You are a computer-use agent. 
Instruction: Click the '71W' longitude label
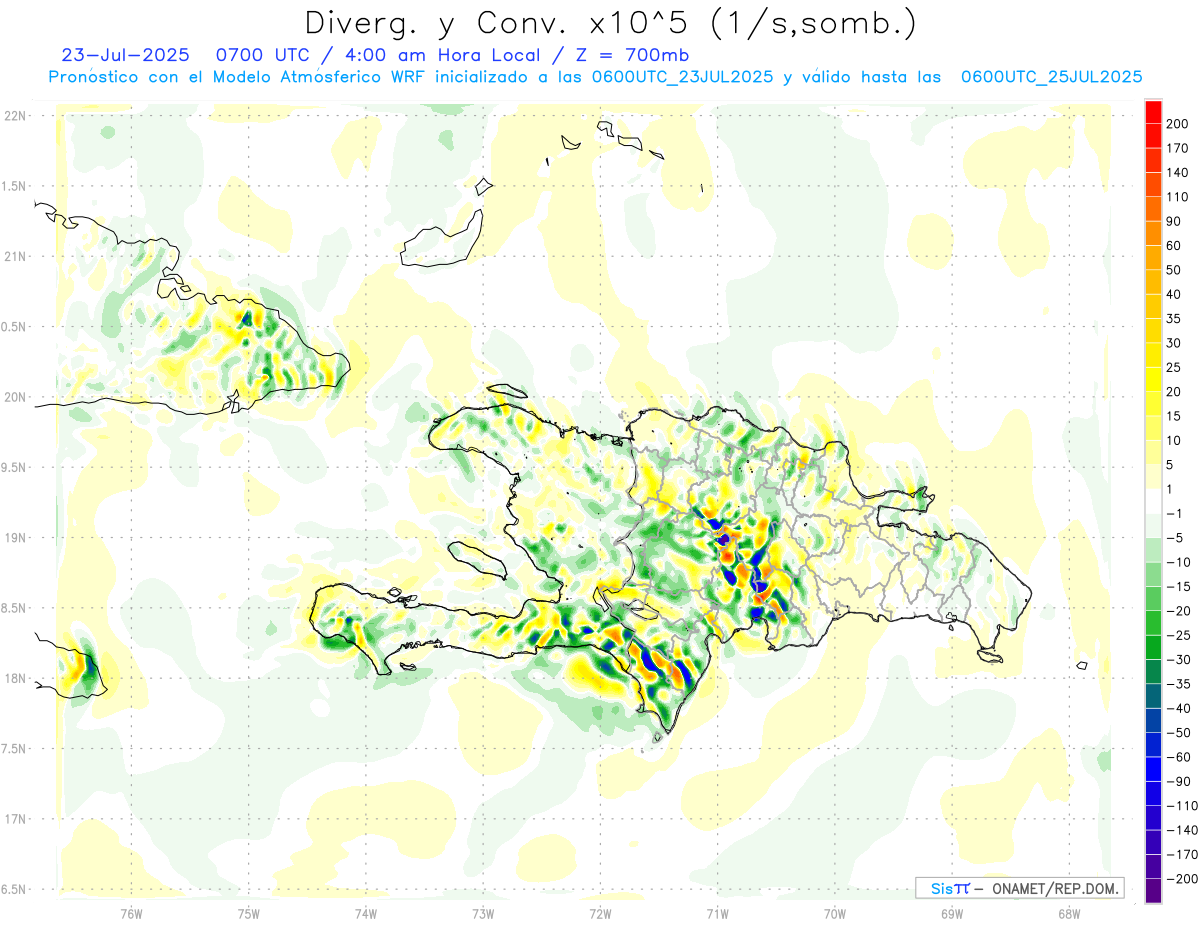[x=717, y=914]
